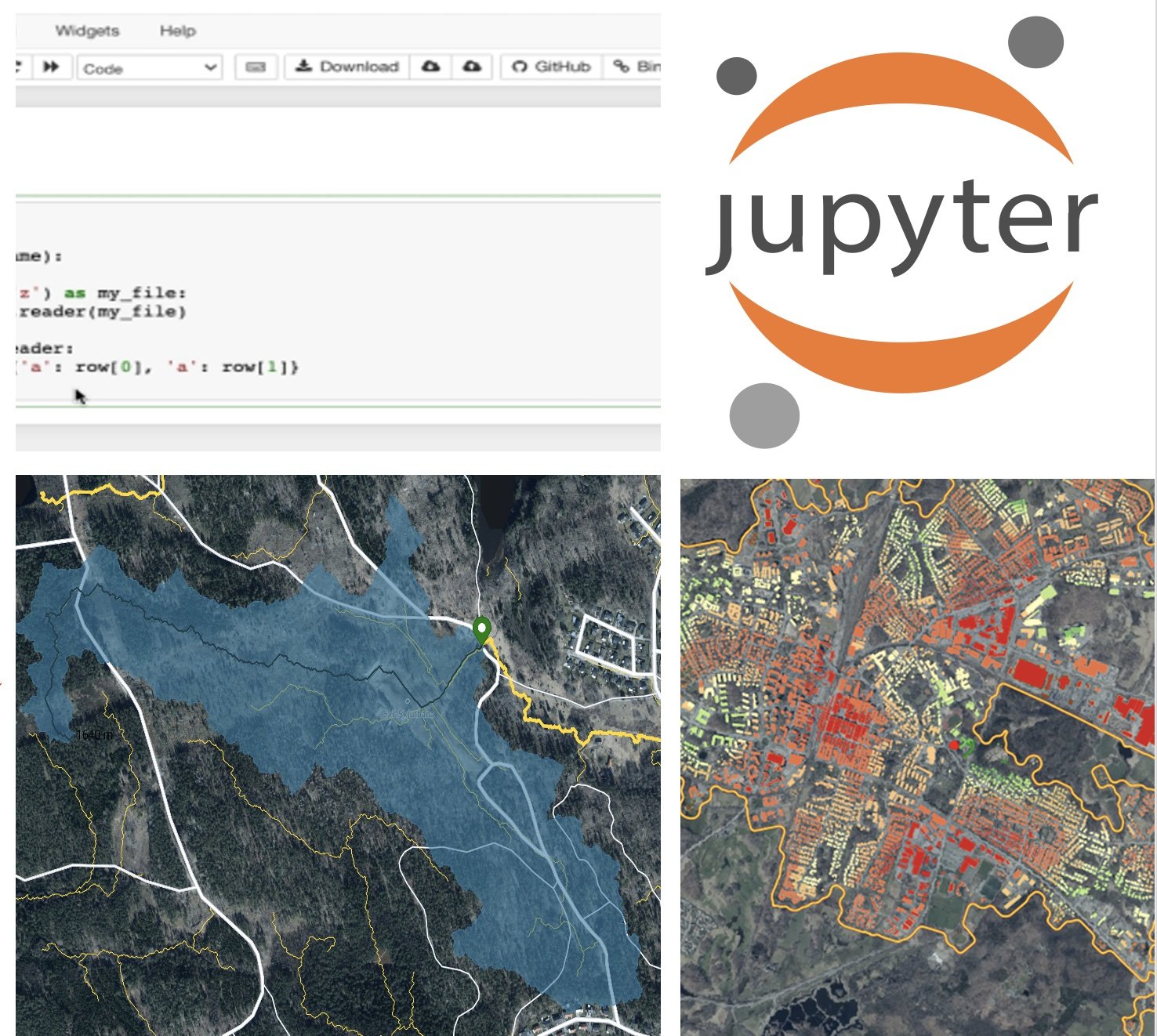This screenshot has height=1036, width=1157.
Task: Click the second cloud icon before GitHub
Action: (472, 67)
